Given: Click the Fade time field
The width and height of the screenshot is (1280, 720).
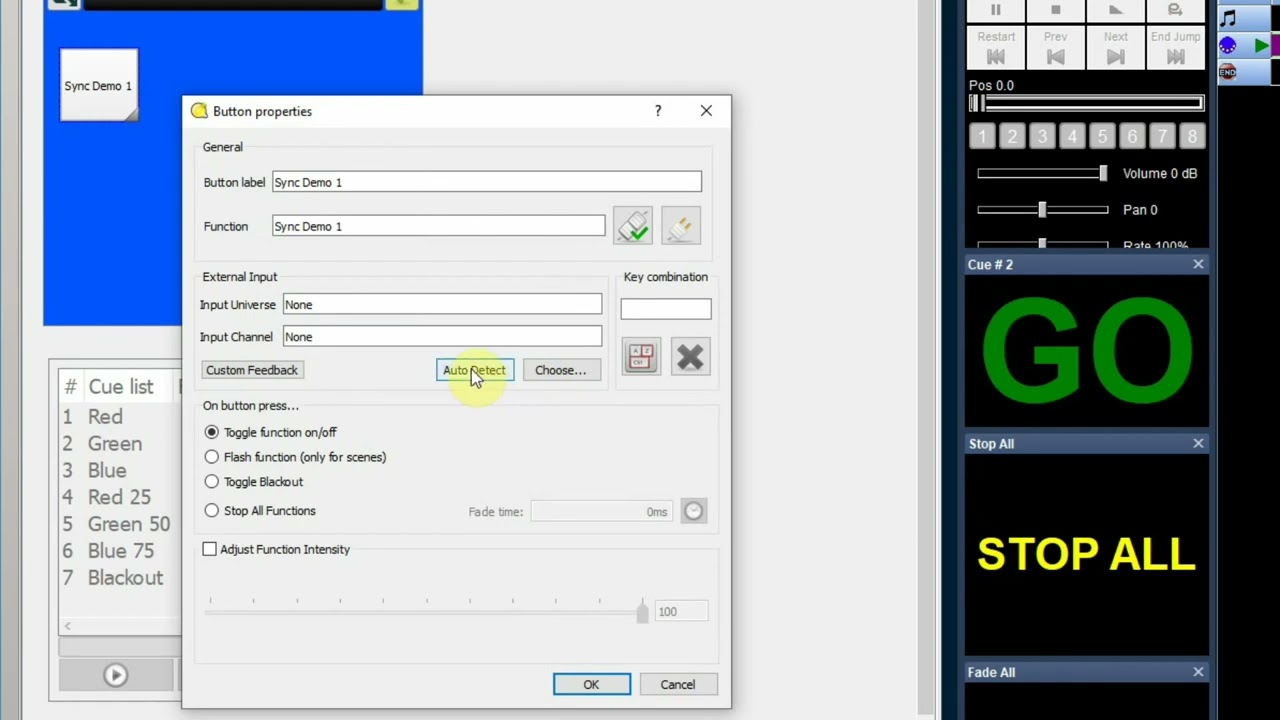Looking at the screenshot, I should click(x=601, y=511).
